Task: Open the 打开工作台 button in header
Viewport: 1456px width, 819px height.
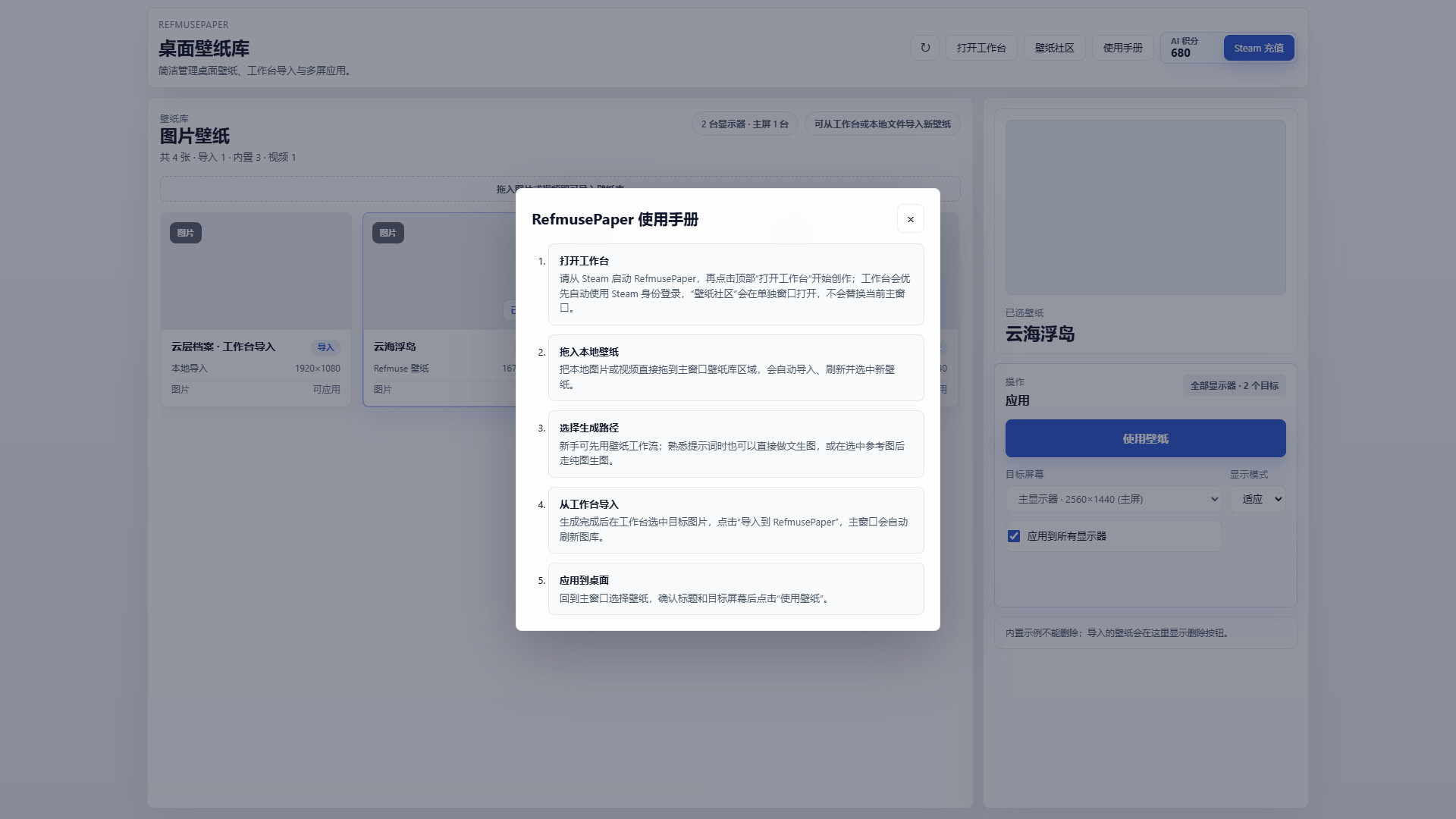Action: tap(981, 48)
